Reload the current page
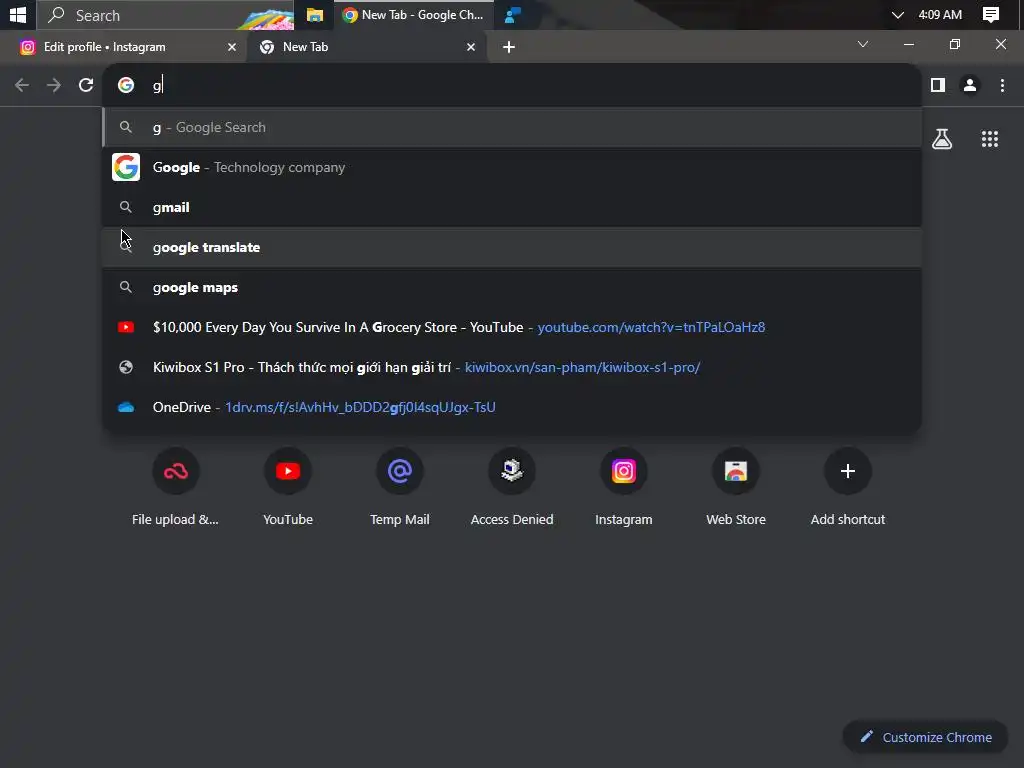This screenshot has height=768, width=1024. (x=86, y=85)
